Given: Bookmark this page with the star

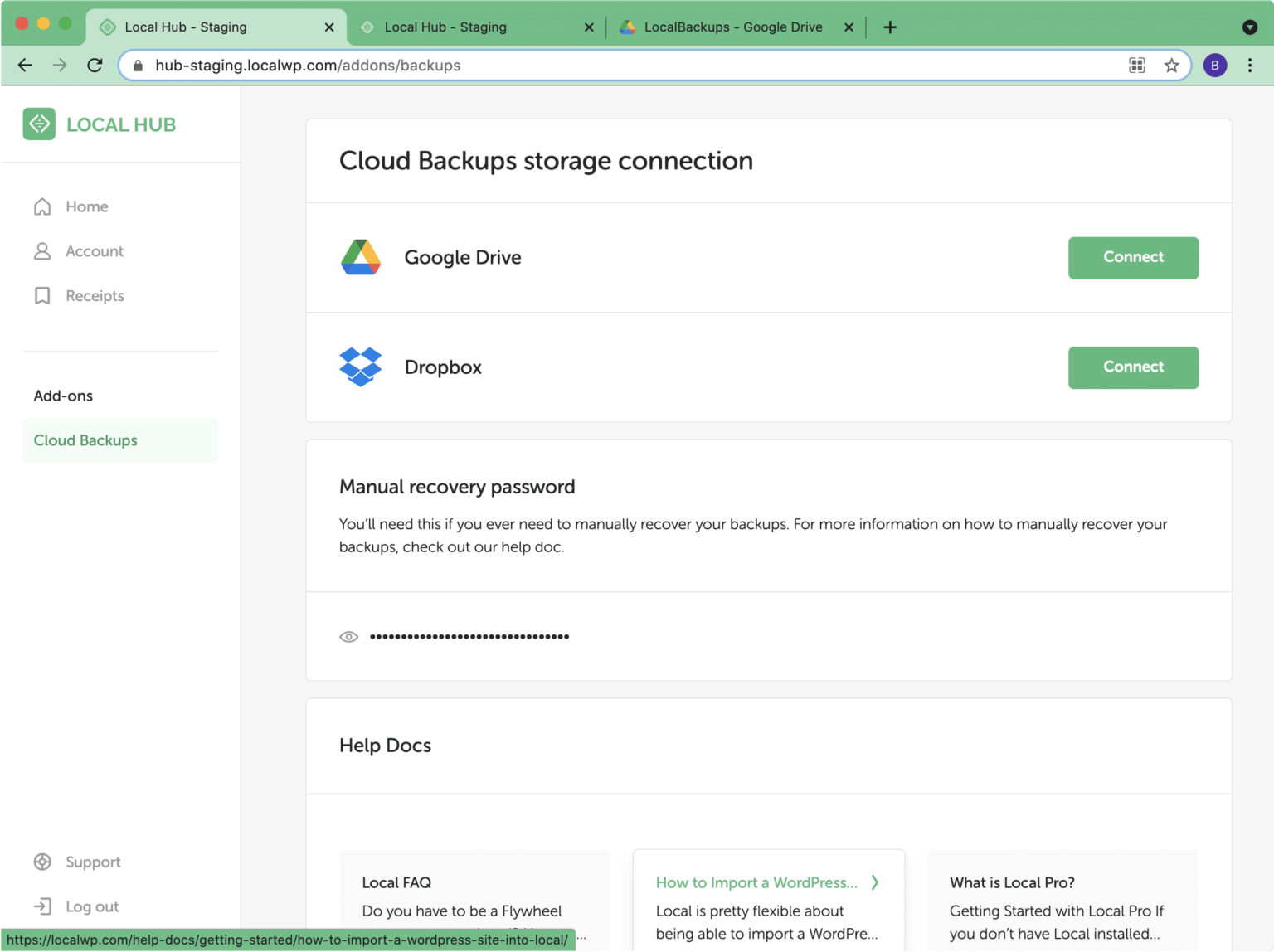Looking at the screenshot, I should [x=1171, y=65].
